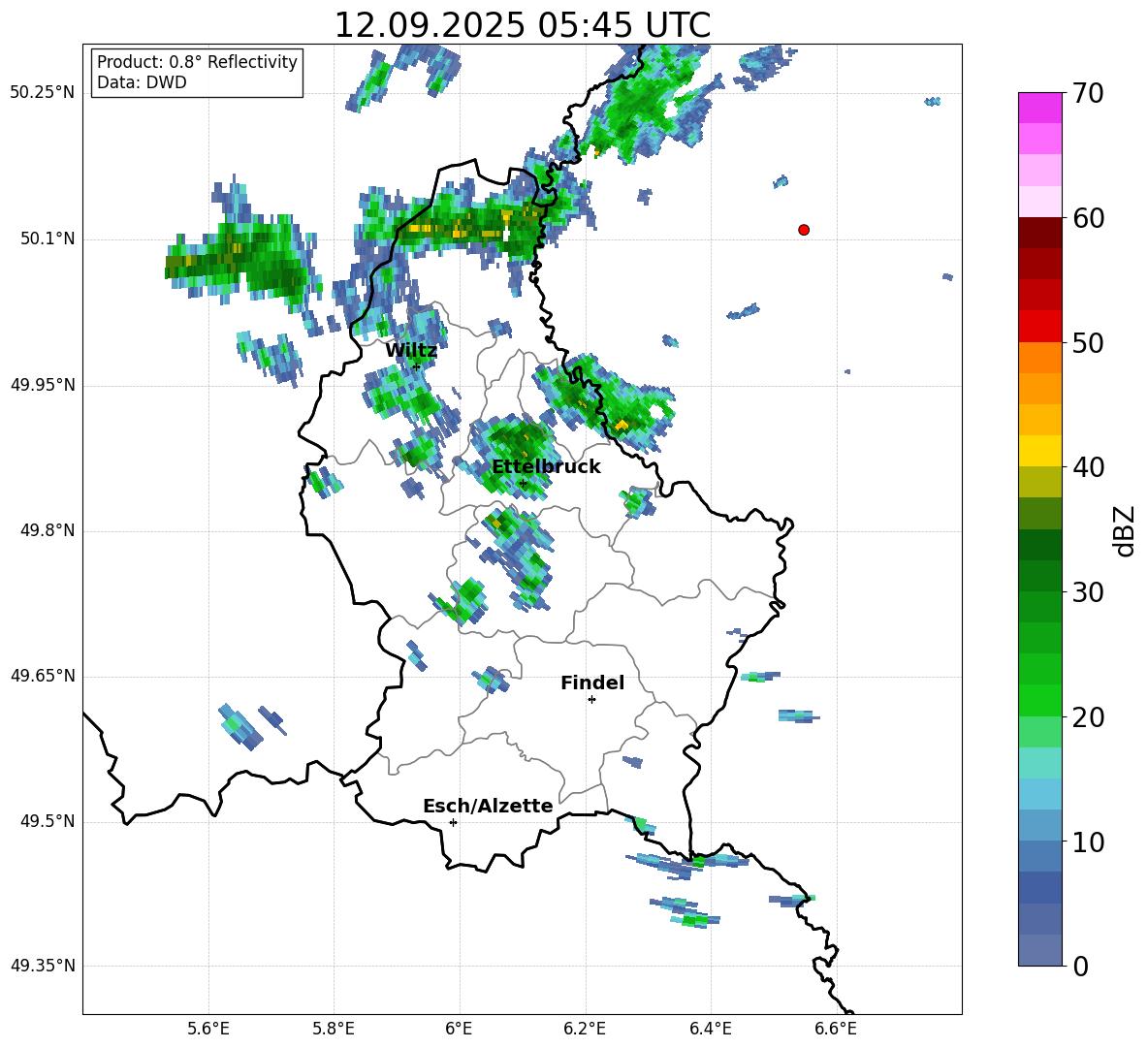This screenshot has width=1148, height=1048.
Task: Click the Findel location cross marker
Action: [x=592, y=700]
